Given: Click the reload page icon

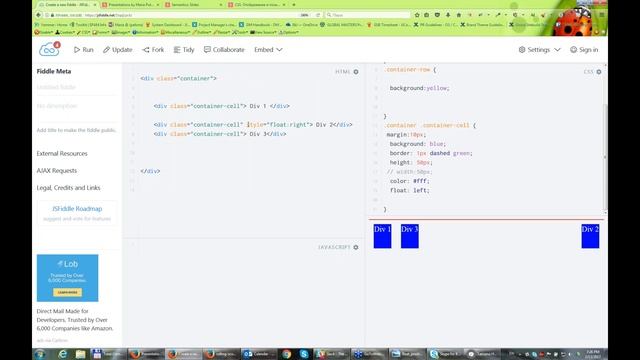Looking at the screenshot, I should (318, 15).
